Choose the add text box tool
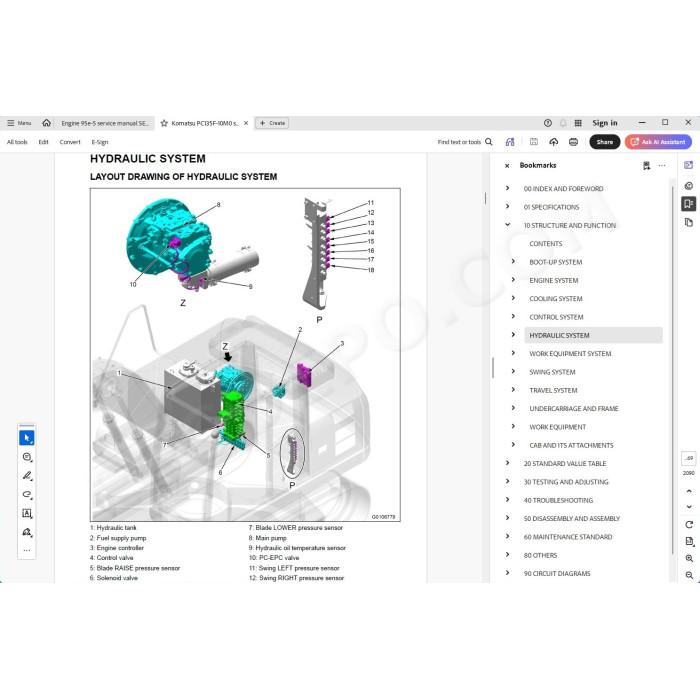 [27, 513]
